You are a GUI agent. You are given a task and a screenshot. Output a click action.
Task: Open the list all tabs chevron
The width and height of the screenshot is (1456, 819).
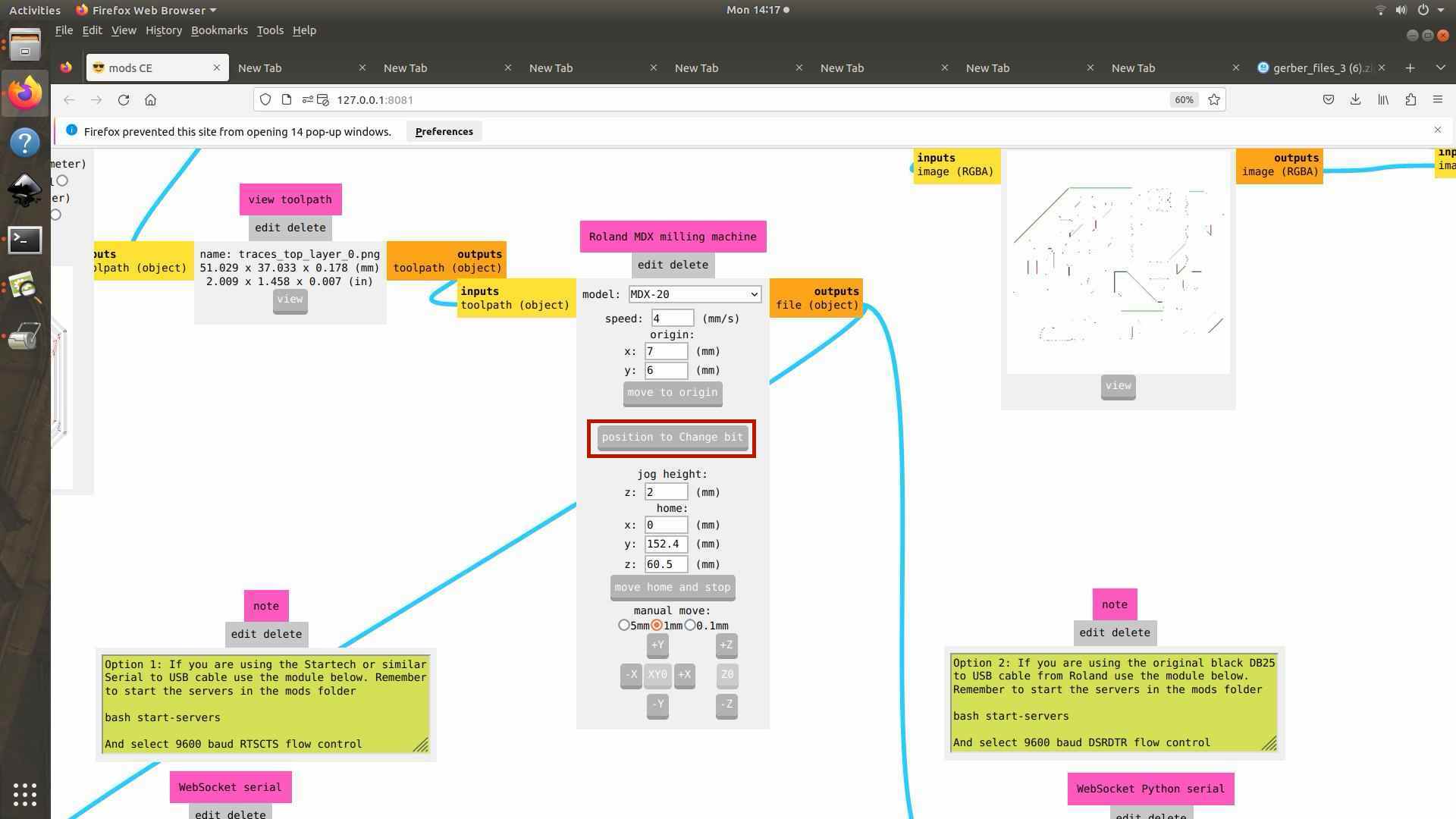[1440, 68]
